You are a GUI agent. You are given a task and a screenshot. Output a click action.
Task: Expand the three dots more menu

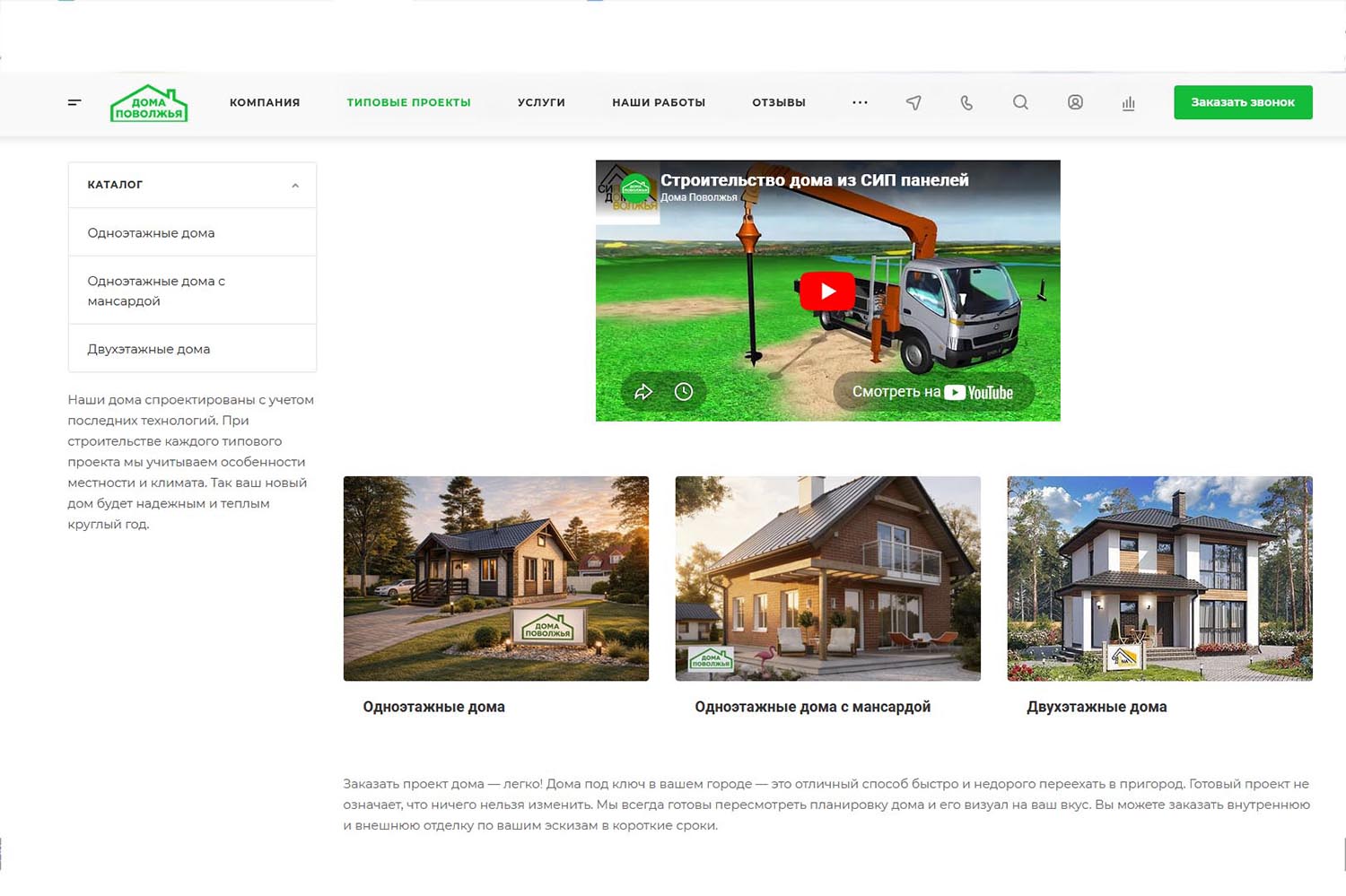(x=860, y=102)
